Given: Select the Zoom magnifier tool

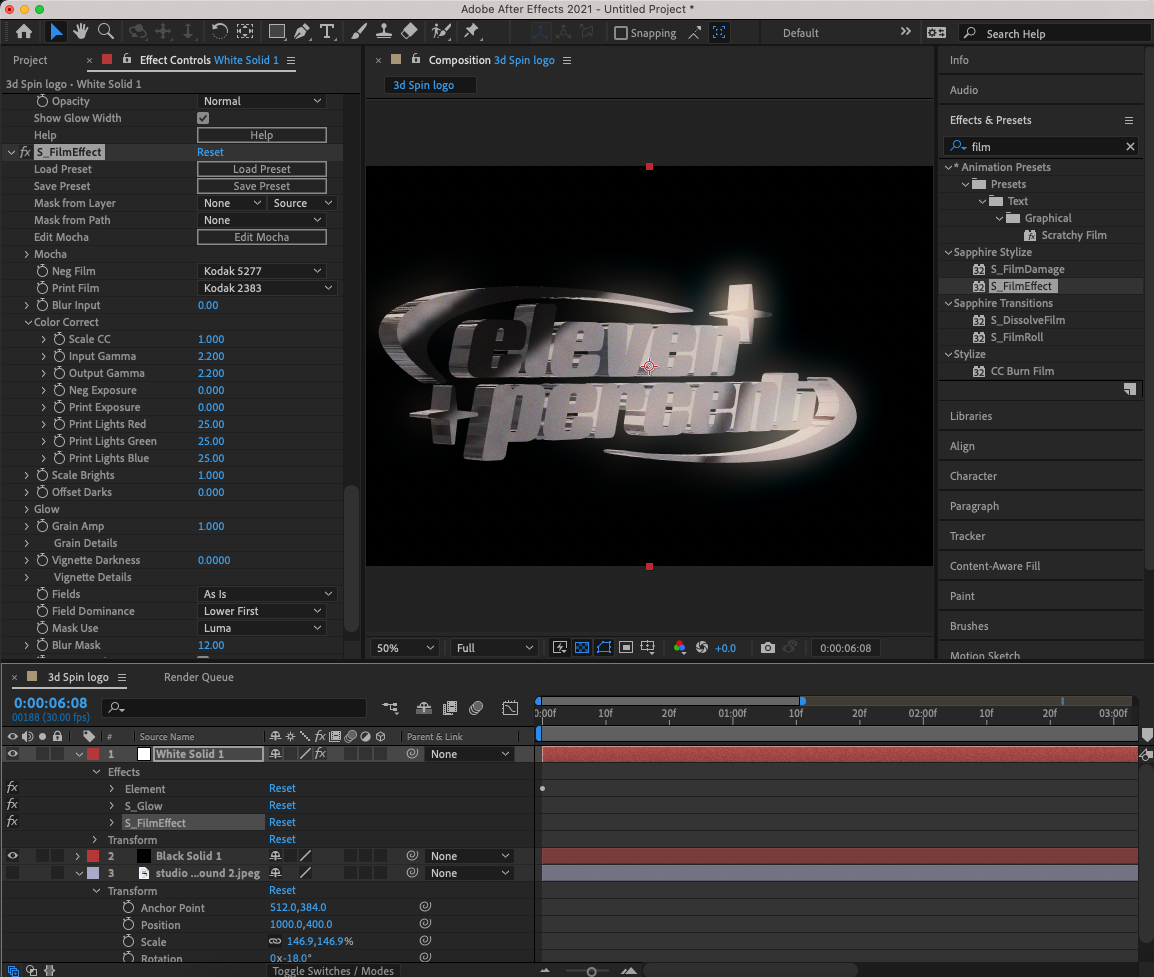Looking at the screenshot, I should coord(106,31).
